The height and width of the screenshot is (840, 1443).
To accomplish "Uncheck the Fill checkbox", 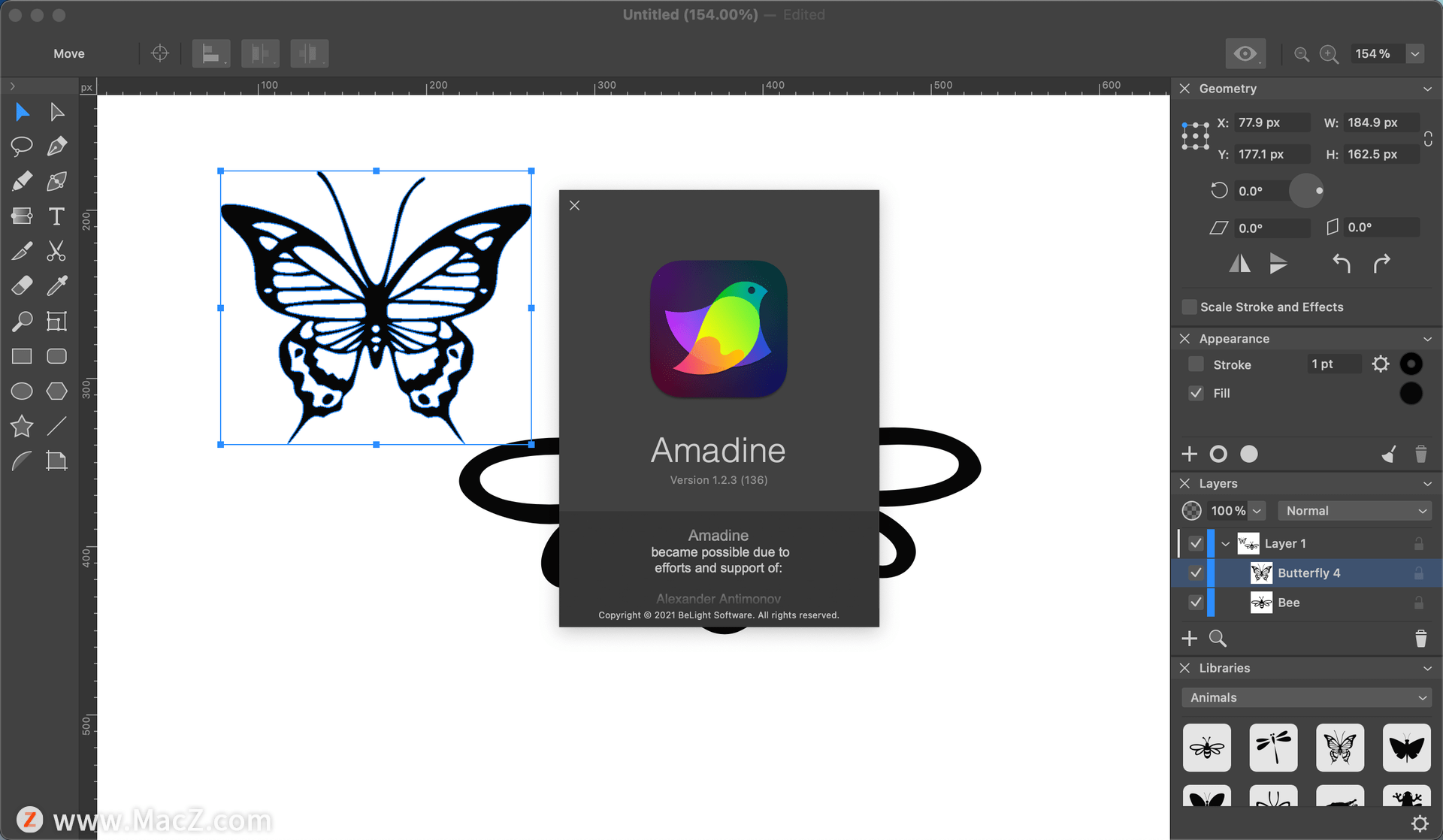I will pyautogui.click(x=1196, y=393).
